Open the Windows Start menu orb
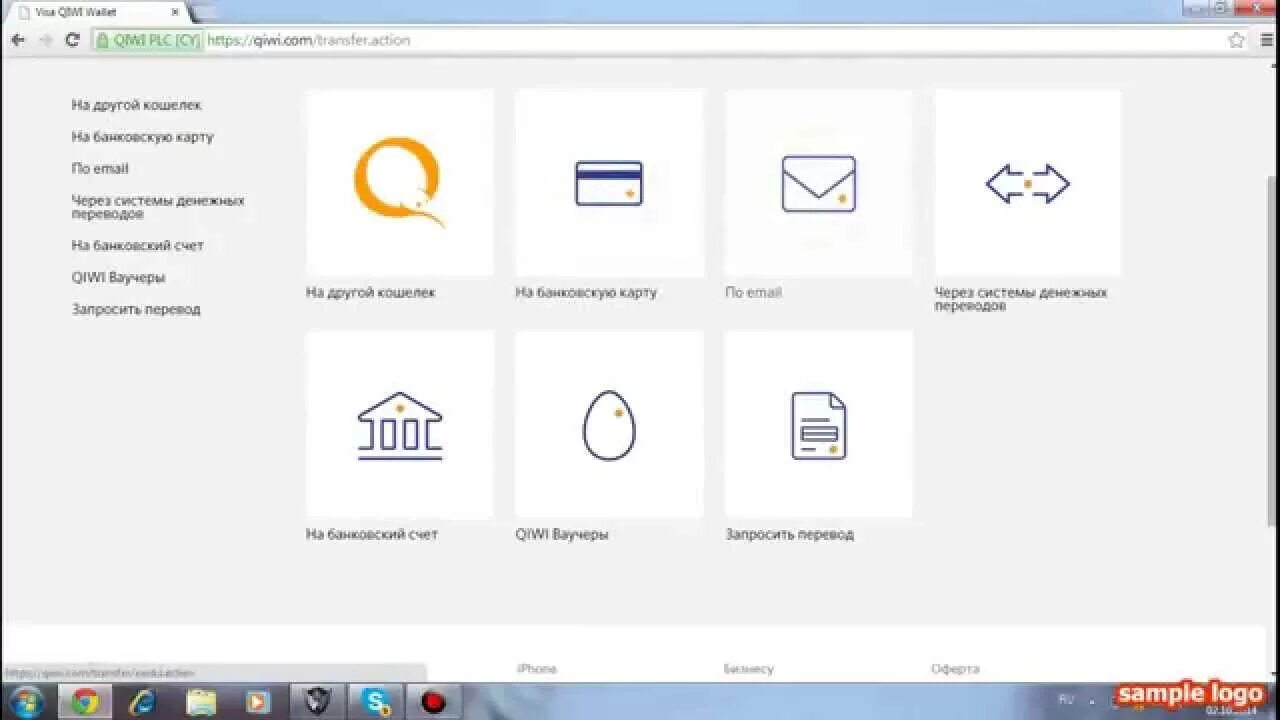Image resolution: width=1280 pixels, height=720 pixels. 27,701
